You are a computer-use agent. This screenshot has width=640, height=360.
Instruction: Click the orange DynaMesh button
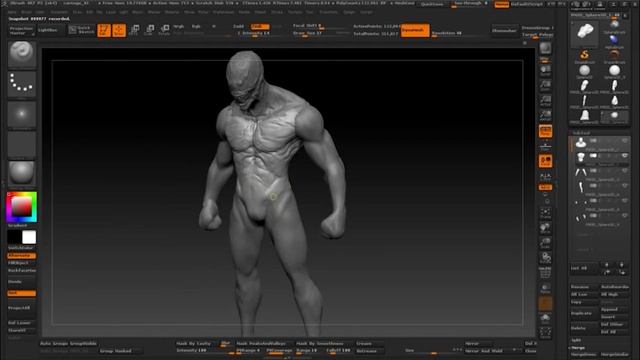415,30
